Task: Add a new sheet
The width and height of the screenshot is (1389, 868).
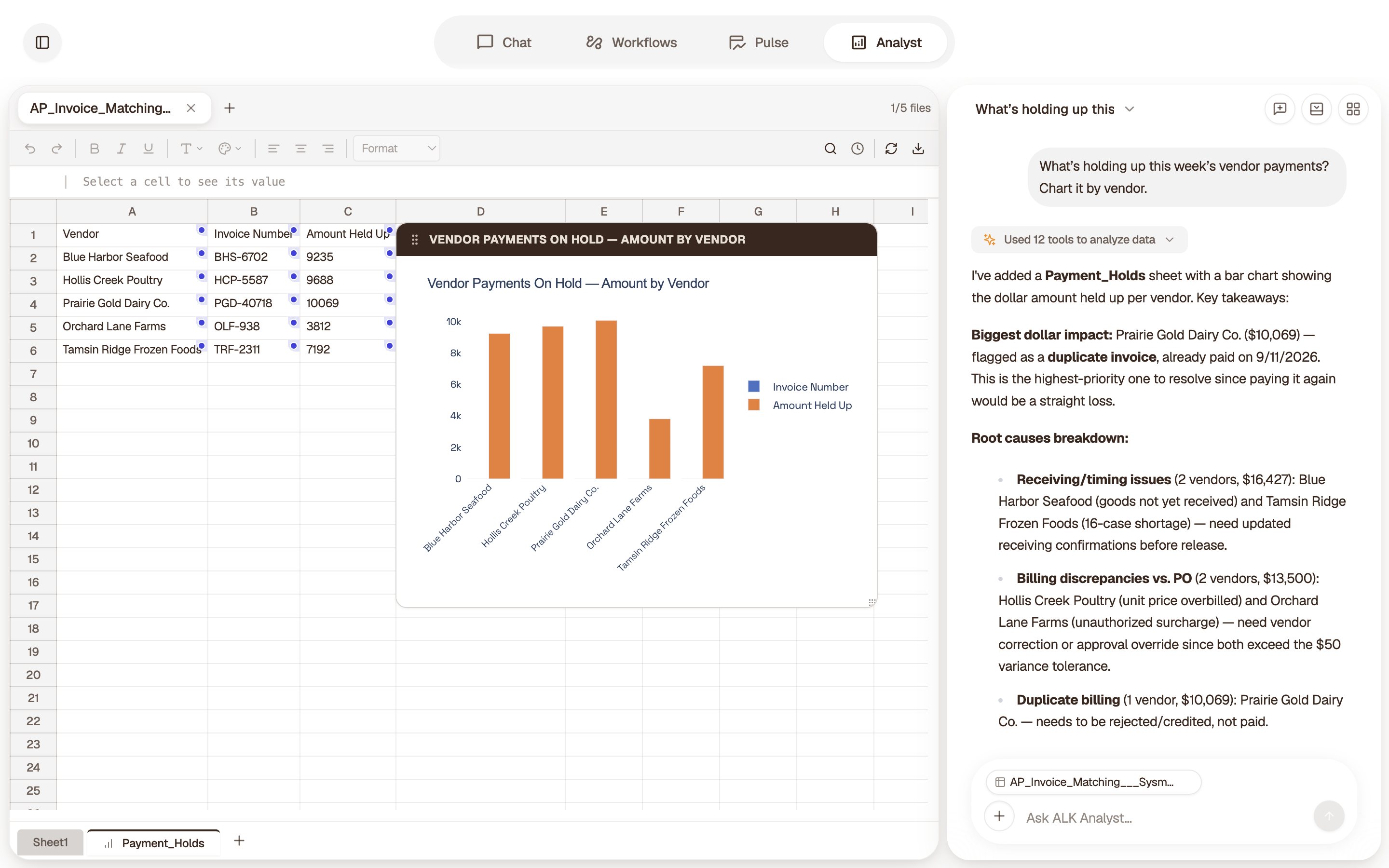Action: click(239, 841)
